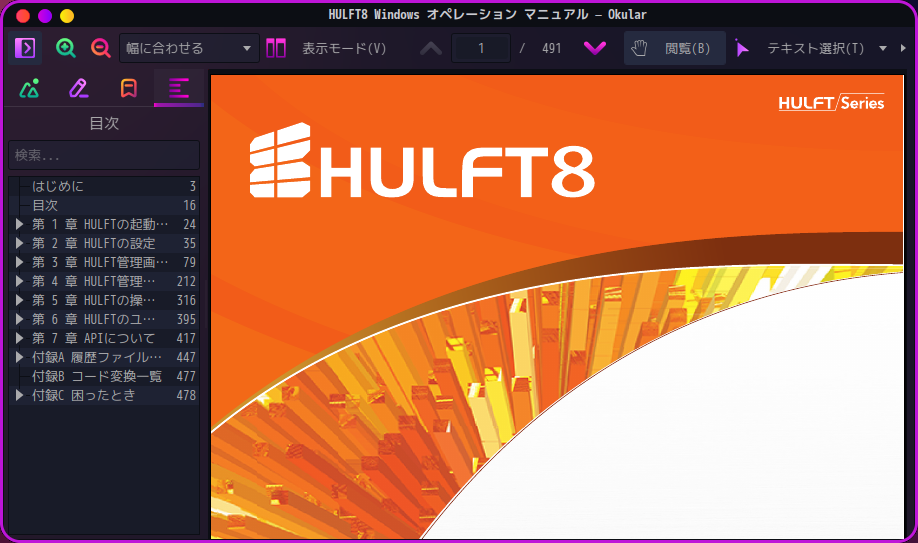Click the 検索 search field

pos(104,155)
